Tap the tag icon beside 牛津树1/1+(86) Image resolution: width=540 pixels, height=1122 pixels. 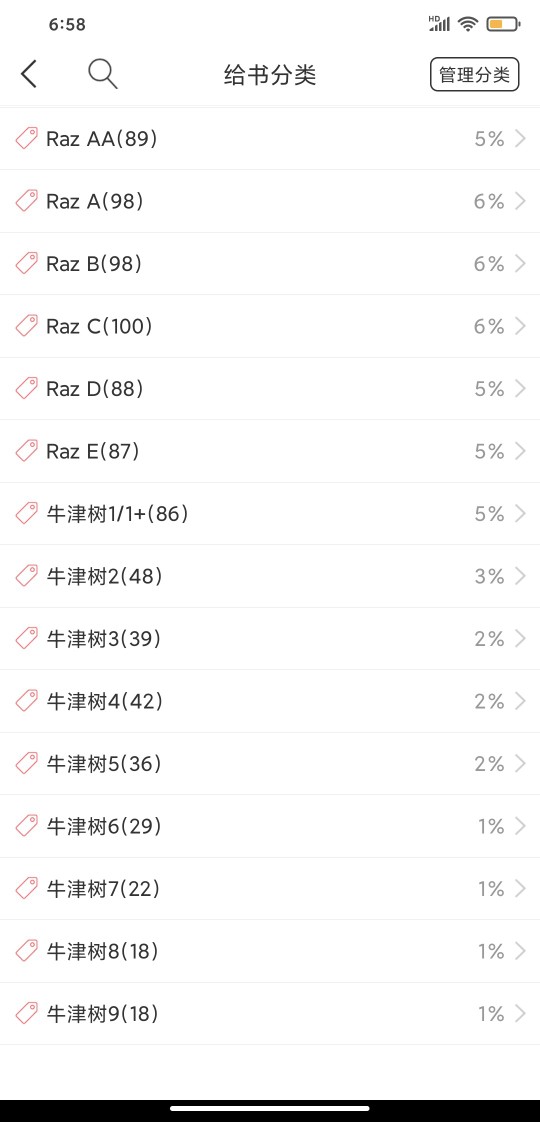pyautogui.click(x=26, y=513)
